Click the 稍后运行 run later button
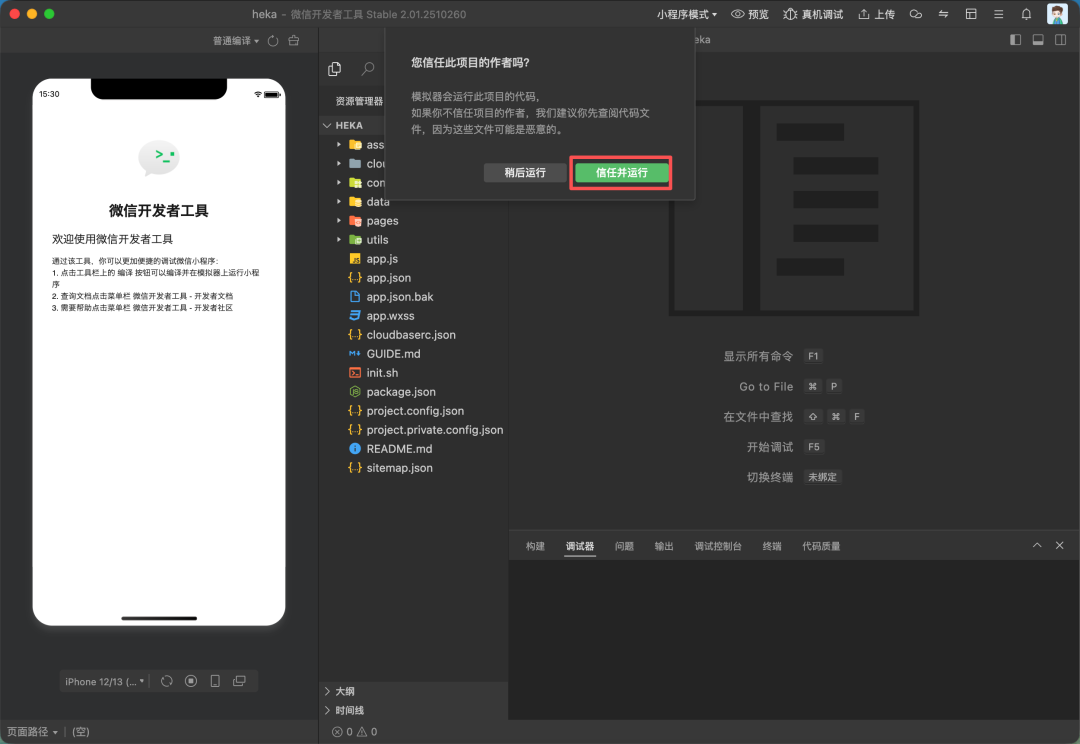The height and width of the screenshot is (744, 1080). pos(524,172)
